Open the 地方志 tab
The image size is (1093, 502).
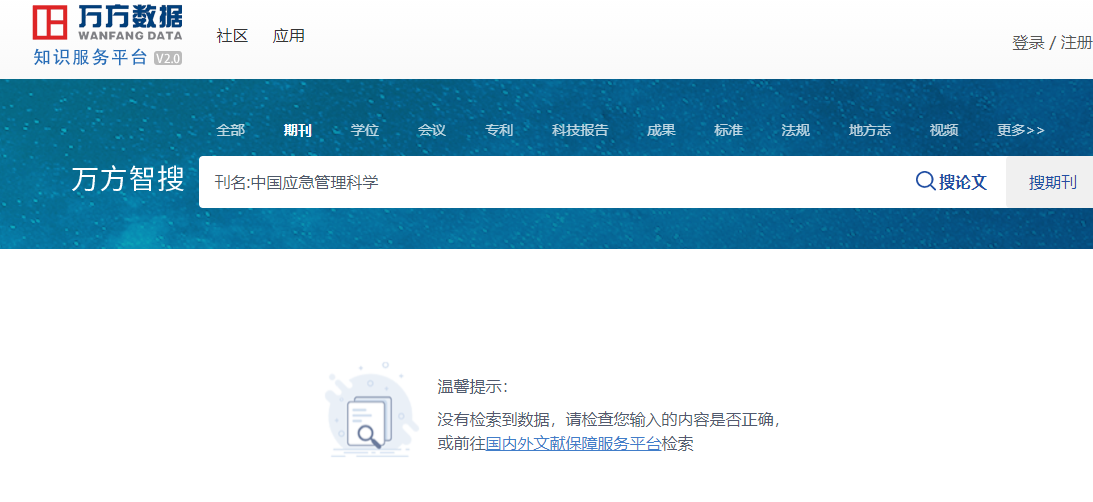pyautogui.click(x=869, y=130)
